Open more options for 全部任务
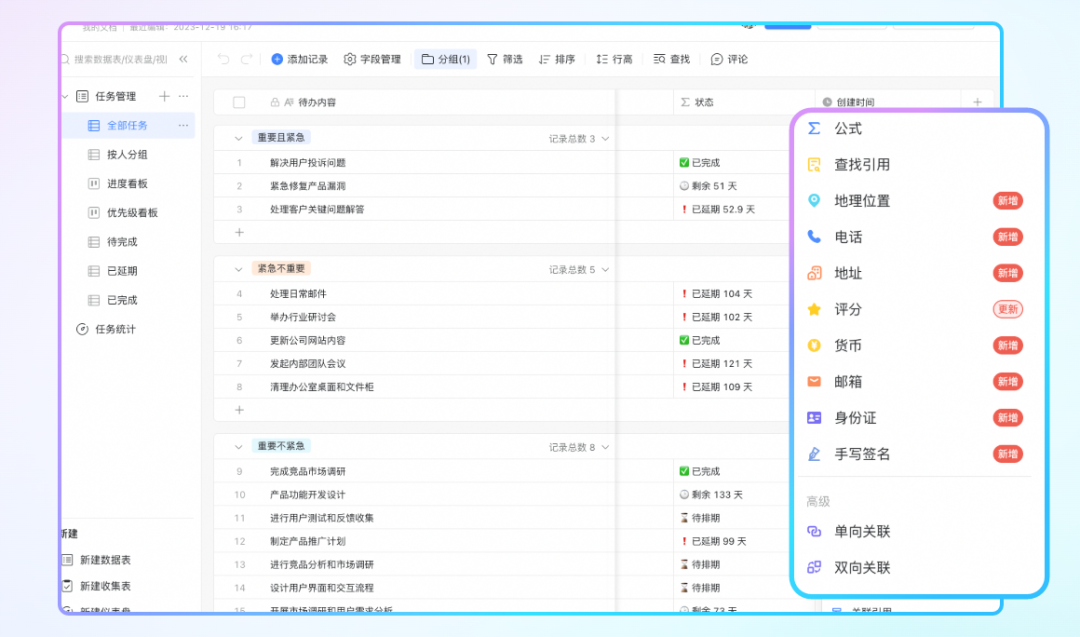This screenshot has width=1080, height=637. [183, 125]
